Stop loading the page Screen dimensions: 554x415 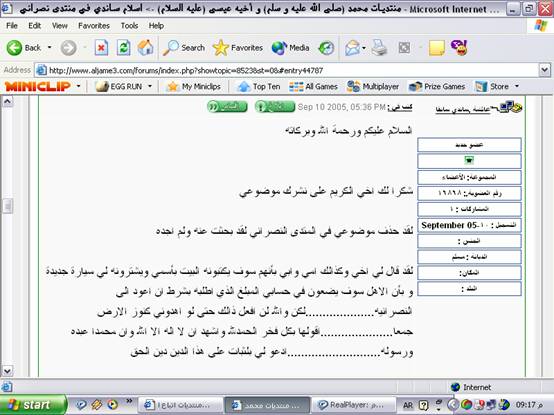pyautogui.click(x=101, y=48)
